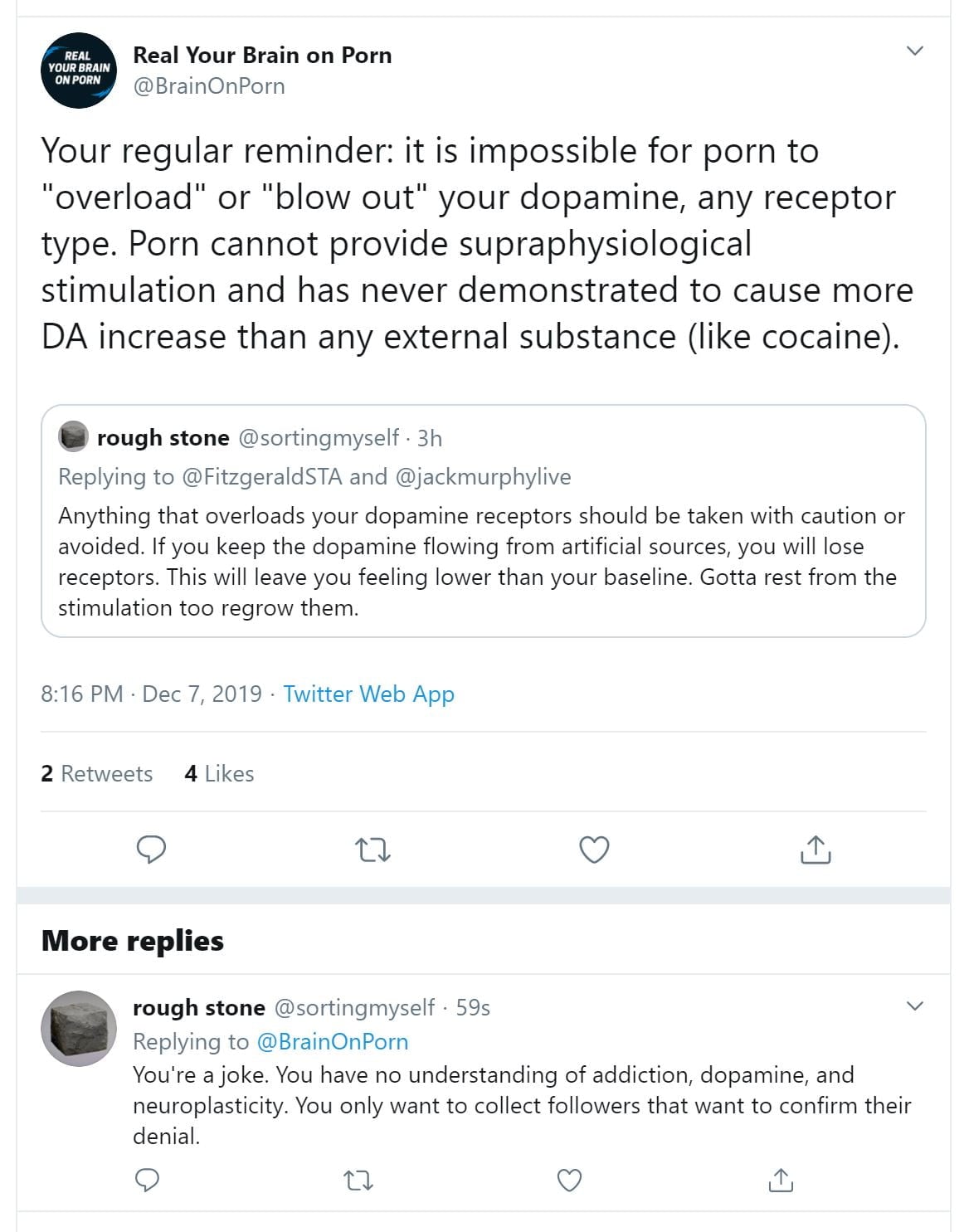
Task: Retweet the main BrainOnPorn tweet
Action: [x=372, y=850]
